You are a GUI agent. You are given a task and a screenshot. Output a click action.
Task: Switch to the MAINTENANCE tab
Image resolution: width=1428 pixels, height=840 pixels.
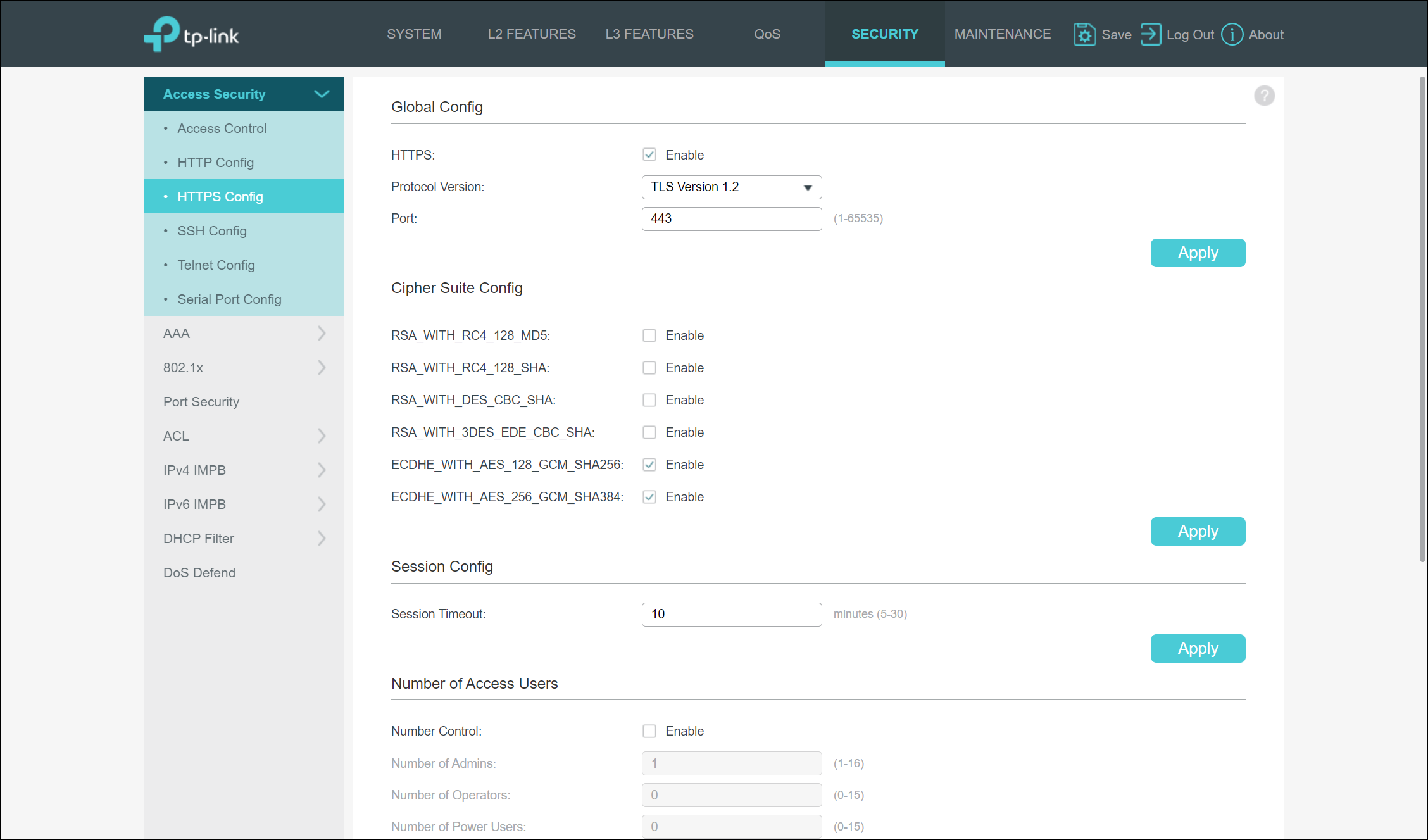(1002, 34)
